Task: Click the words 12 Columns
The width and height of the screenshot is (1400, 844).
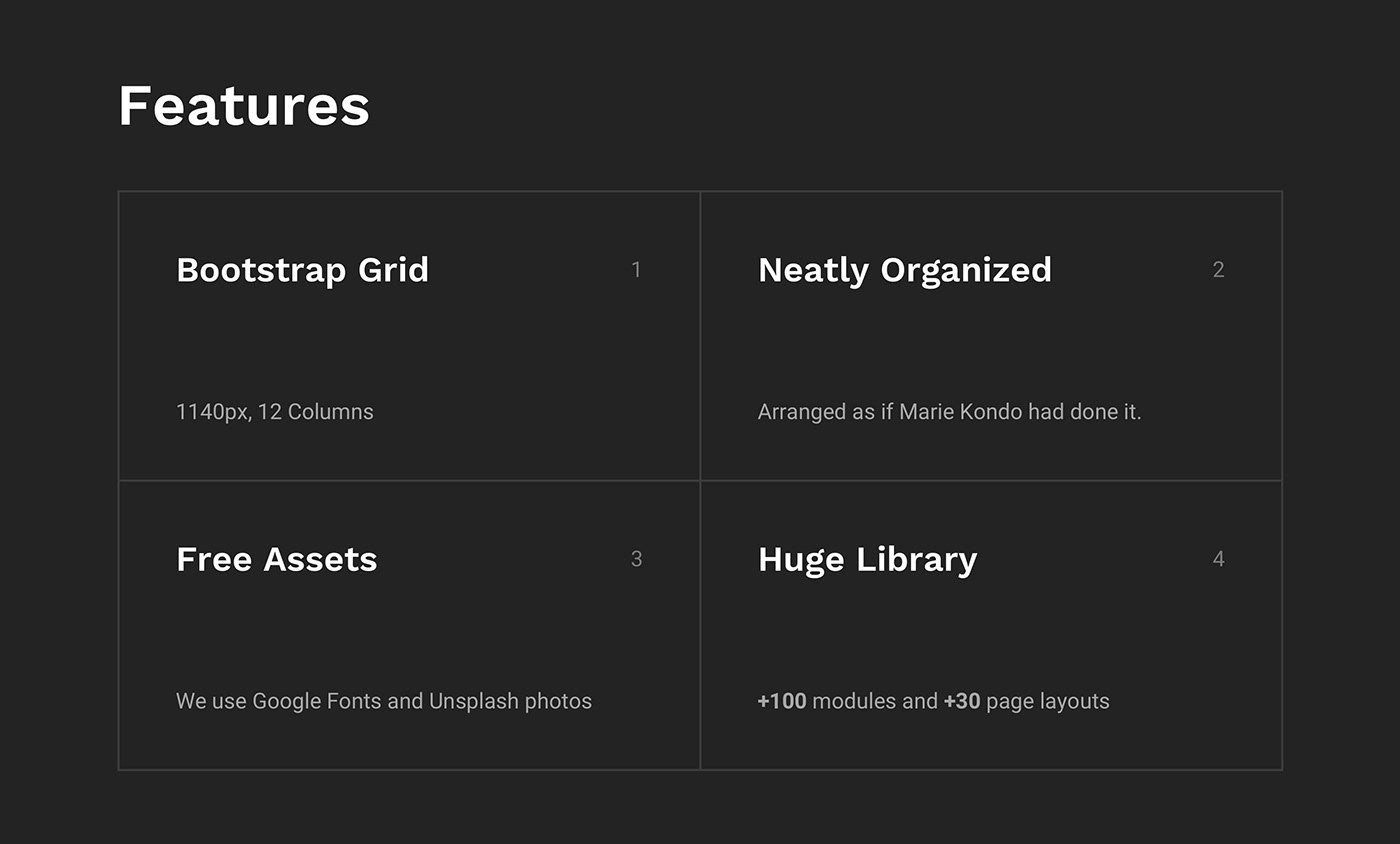Action: point(315,412)
